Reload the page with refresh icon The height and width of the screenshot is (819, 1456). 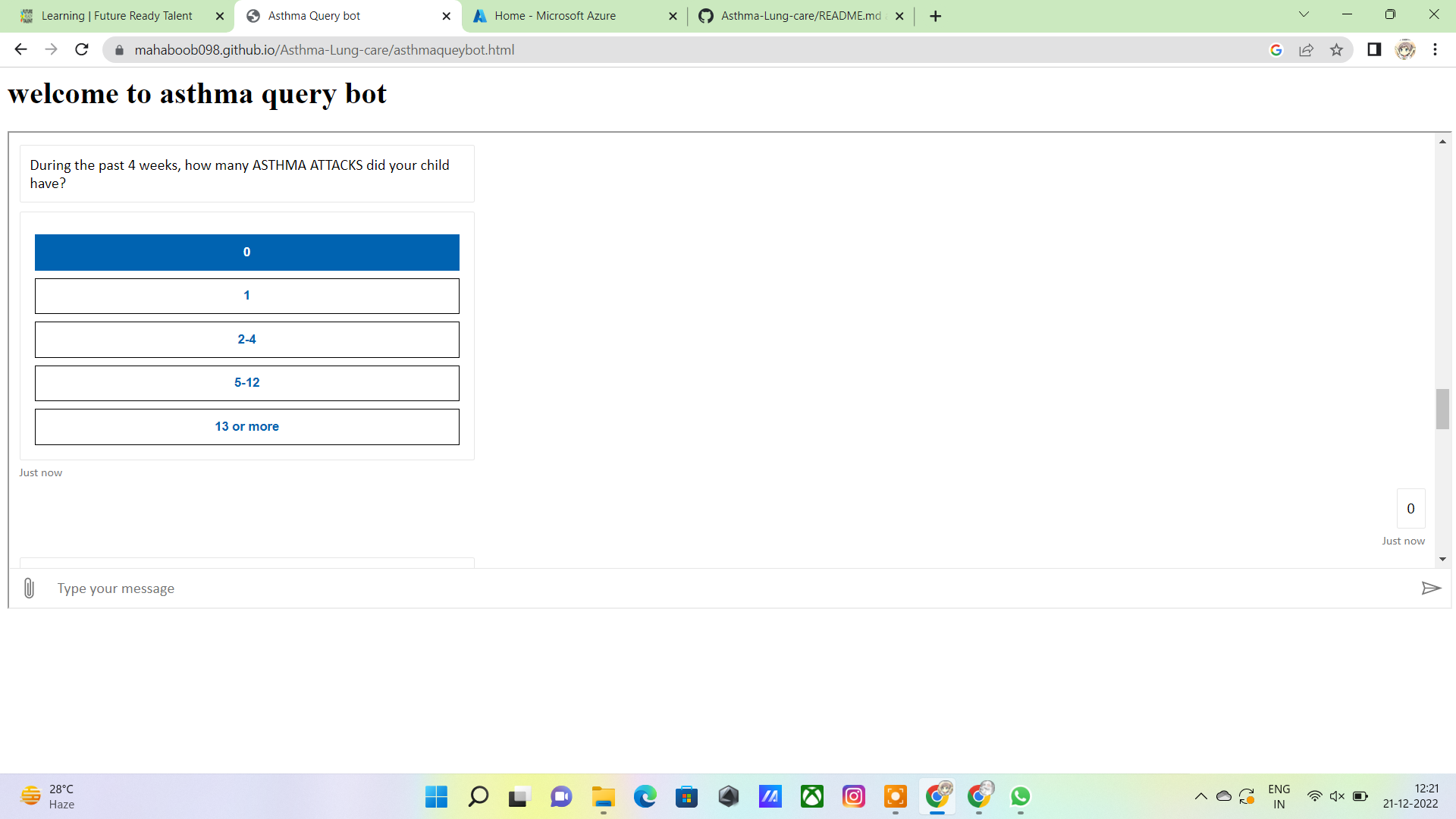tap(82, 50)
